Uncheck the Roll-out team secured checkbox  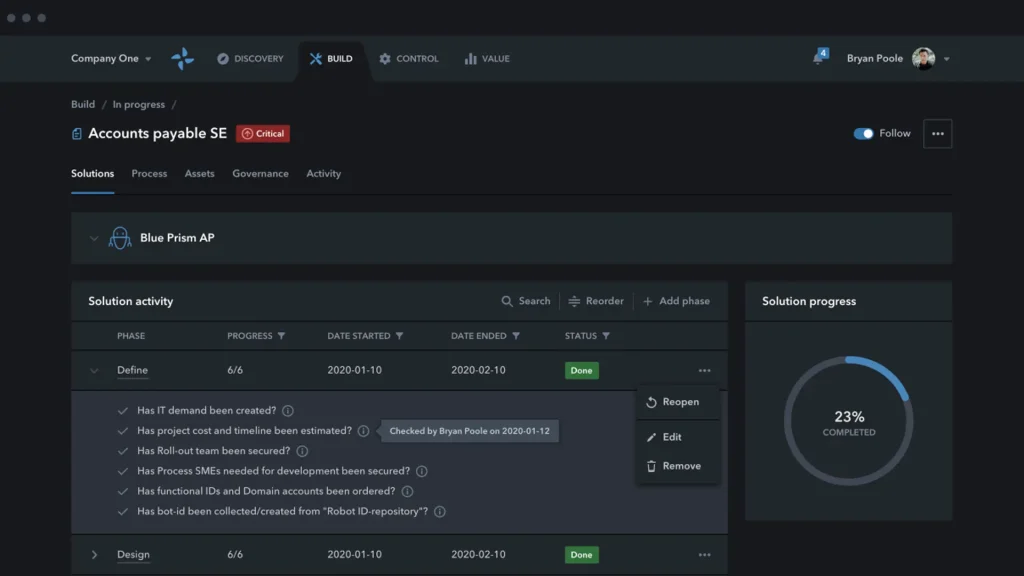[x=122, y=450]
